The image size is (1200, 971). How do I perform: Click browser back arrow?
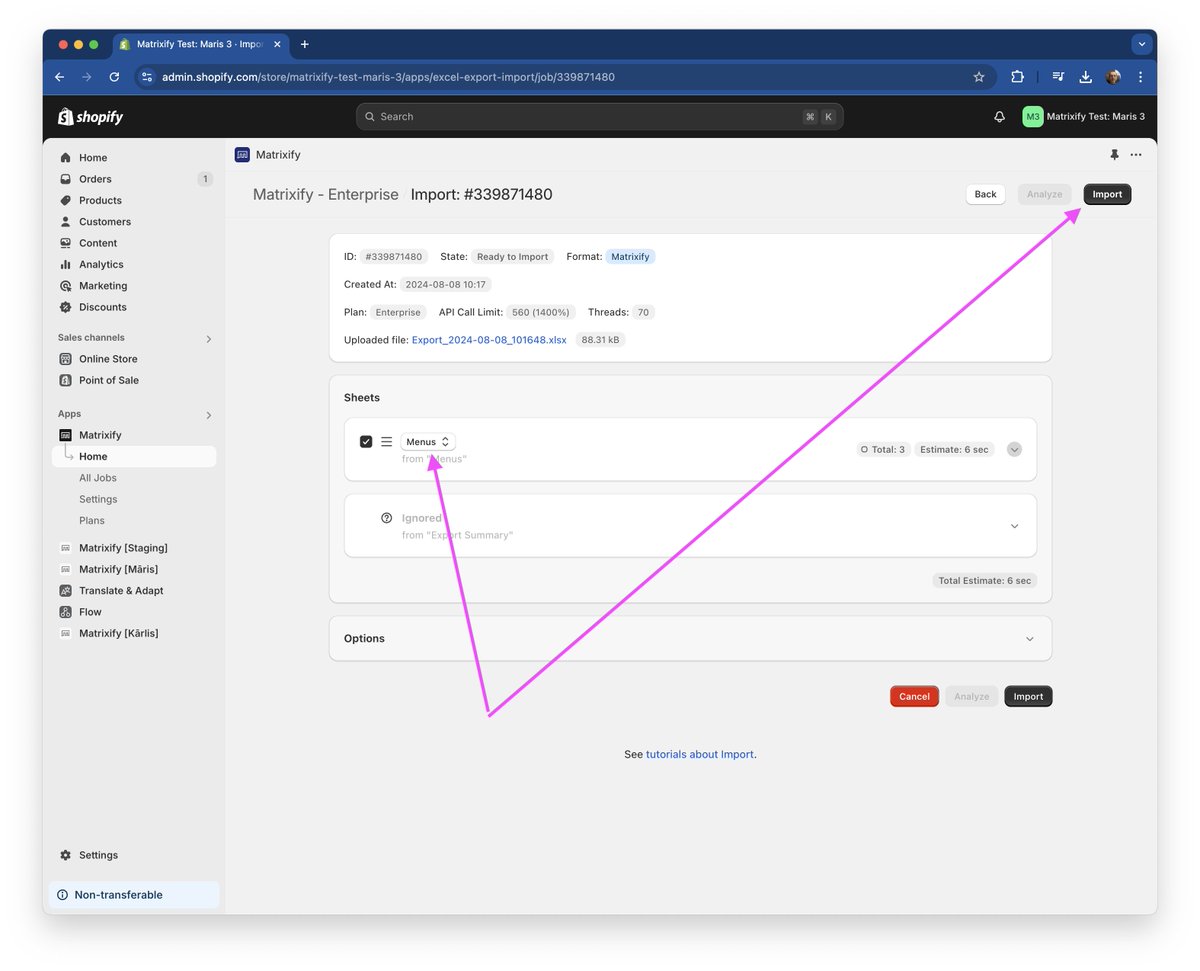60,77
